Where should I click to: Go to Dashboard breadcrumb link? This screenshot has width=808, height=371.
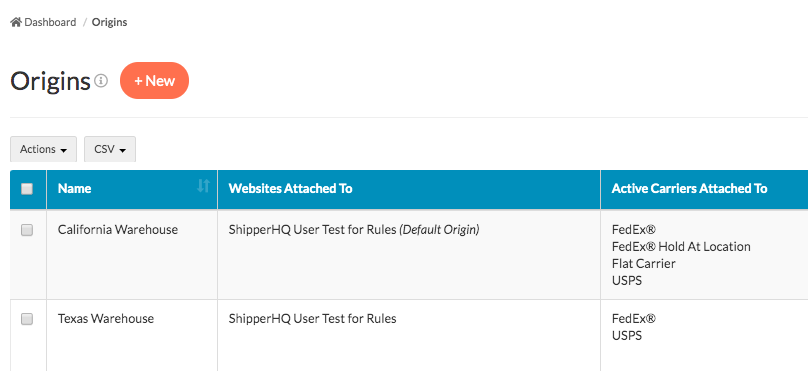tap(50, 22)
